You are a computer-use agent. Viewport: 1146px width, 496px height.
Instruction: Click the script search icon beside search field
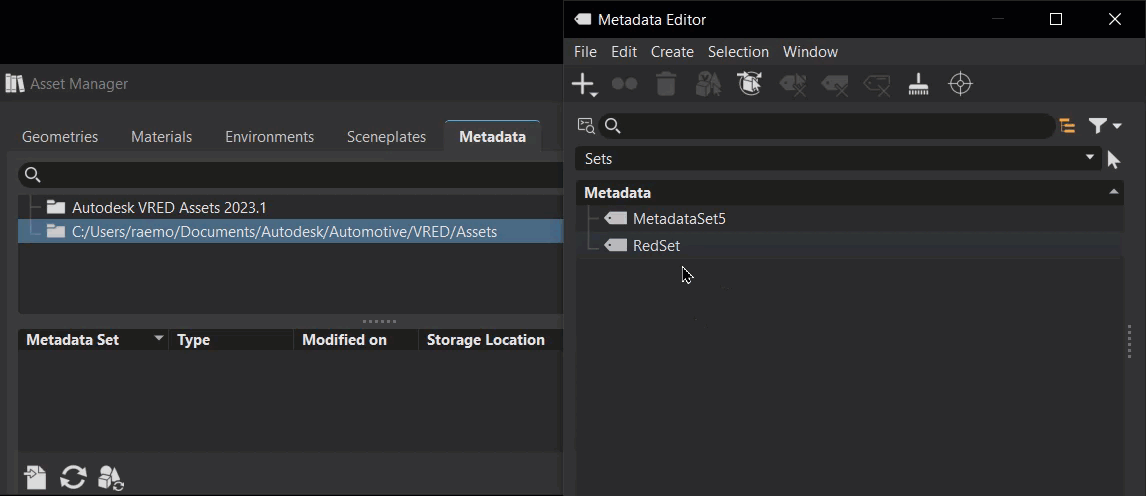pos(586,126)
